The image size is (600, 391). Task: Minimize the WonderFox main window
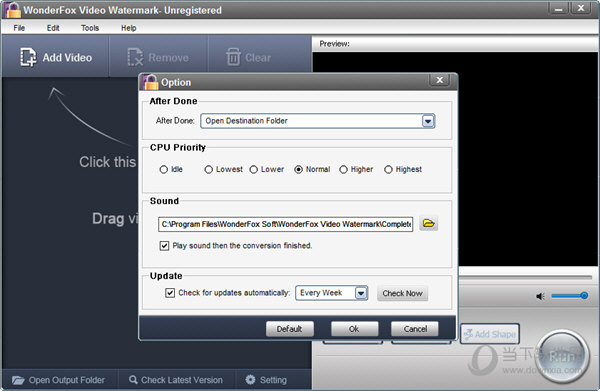pyautogui.click(x=559, y=8)
